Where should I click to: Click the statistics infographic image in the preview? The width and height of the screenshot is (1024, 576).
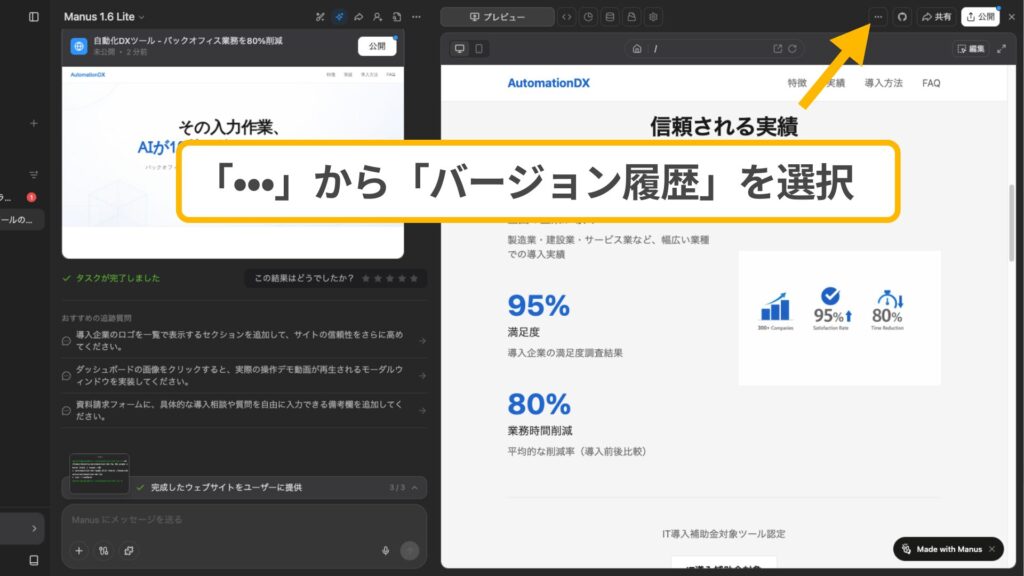(x=839, y=317)
